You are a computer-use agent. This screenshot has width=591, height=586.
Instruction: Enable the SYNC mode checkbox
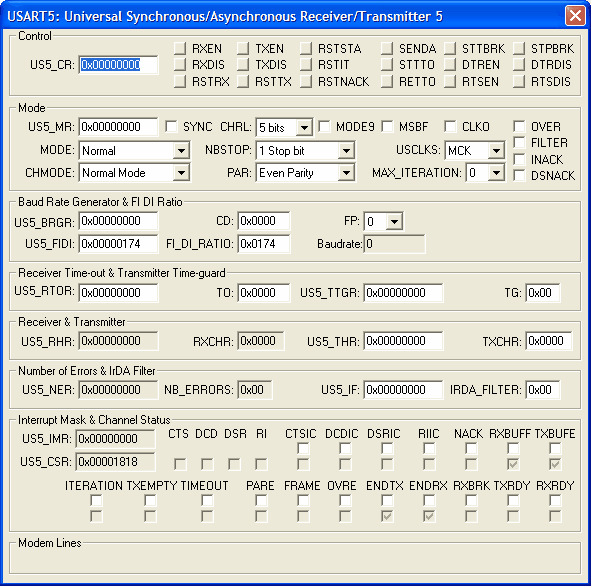tap(171, 127)
